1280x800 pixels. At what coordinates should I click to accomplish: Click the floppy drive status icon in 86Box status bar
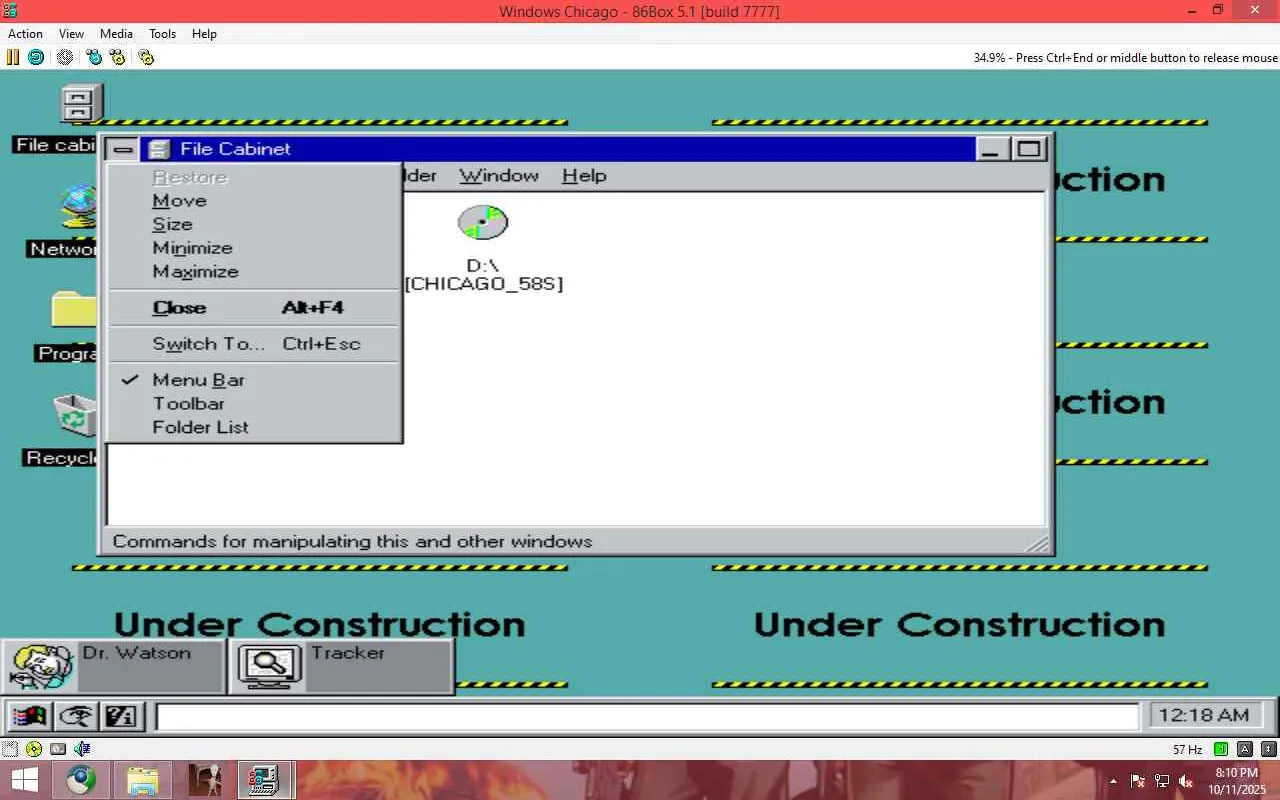10,749
